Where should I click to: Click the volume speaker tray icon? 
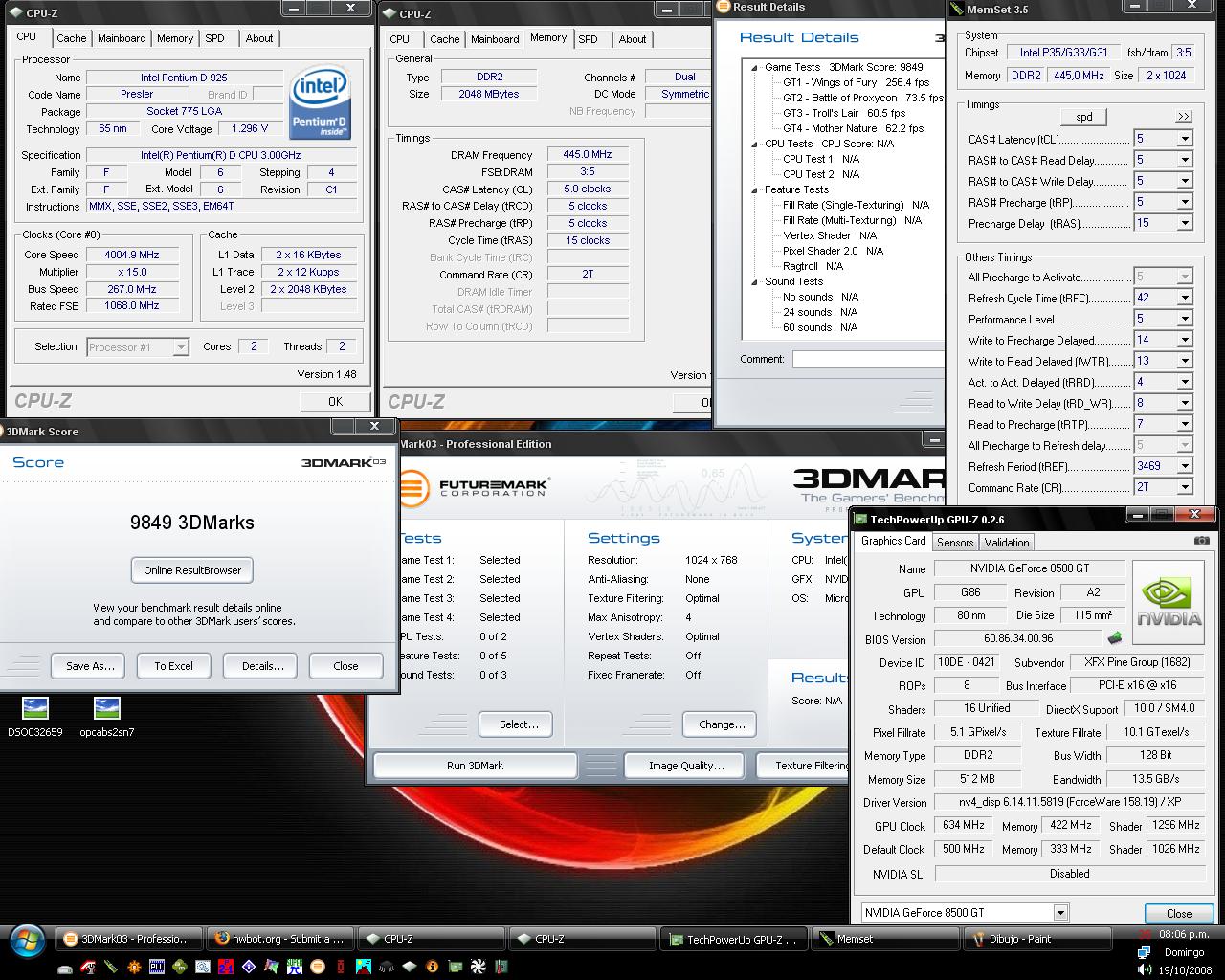tap(1144, 969)
